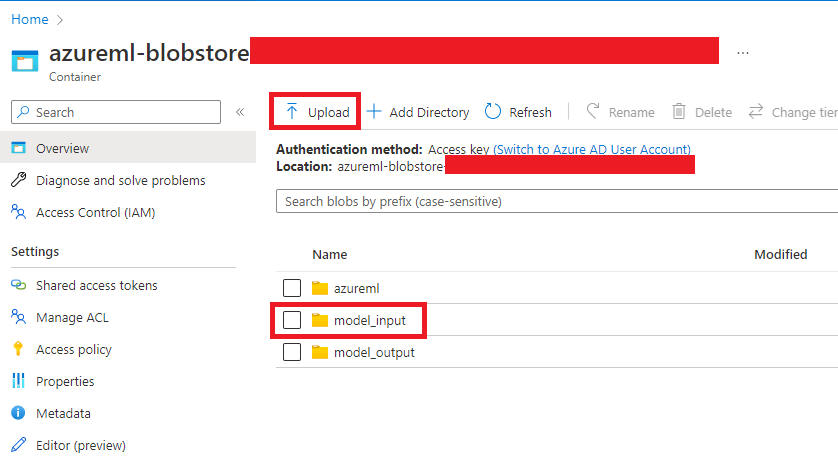Click the Search blobs by prefix field
The width and height of the screenshot is (838, 463).
click(557, 202)
